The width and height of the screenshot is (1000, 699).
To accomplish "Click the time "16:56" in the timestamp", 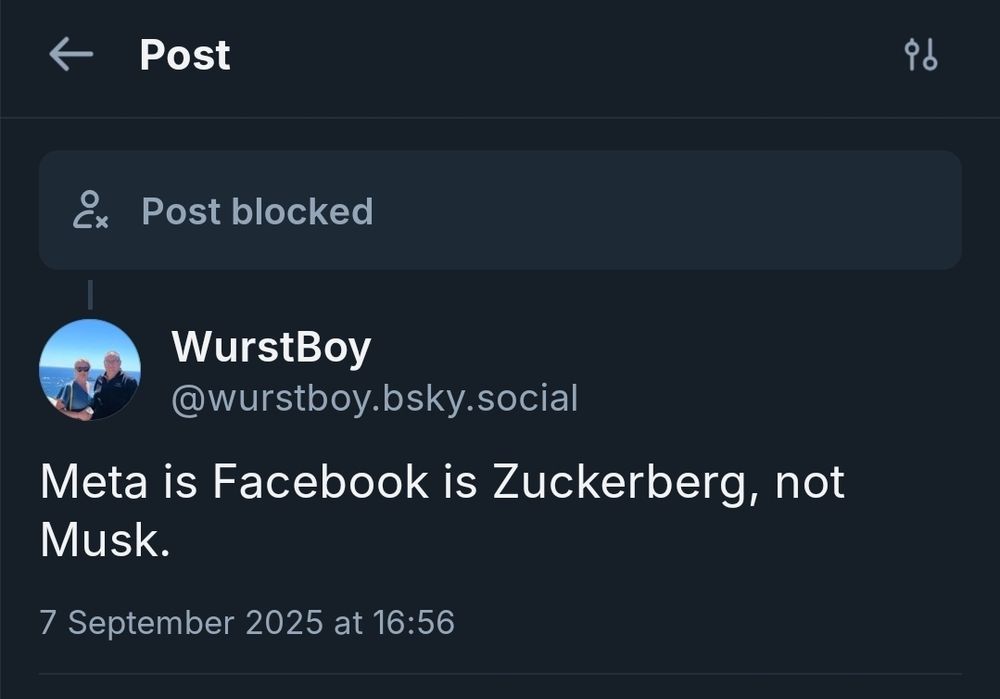I will coord(413,623).
